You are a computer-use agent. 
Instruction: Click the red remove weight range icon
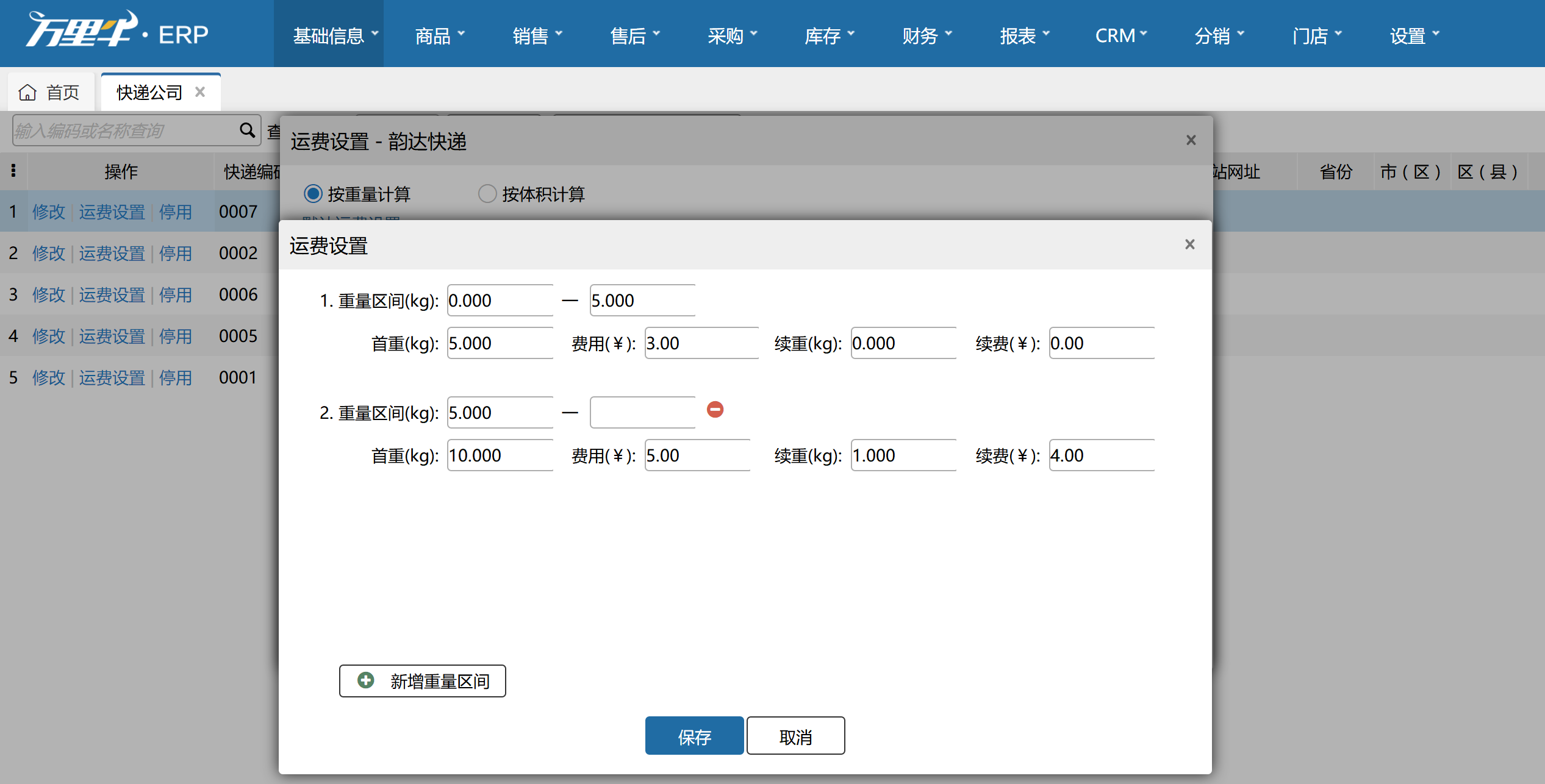click(715, 410)
